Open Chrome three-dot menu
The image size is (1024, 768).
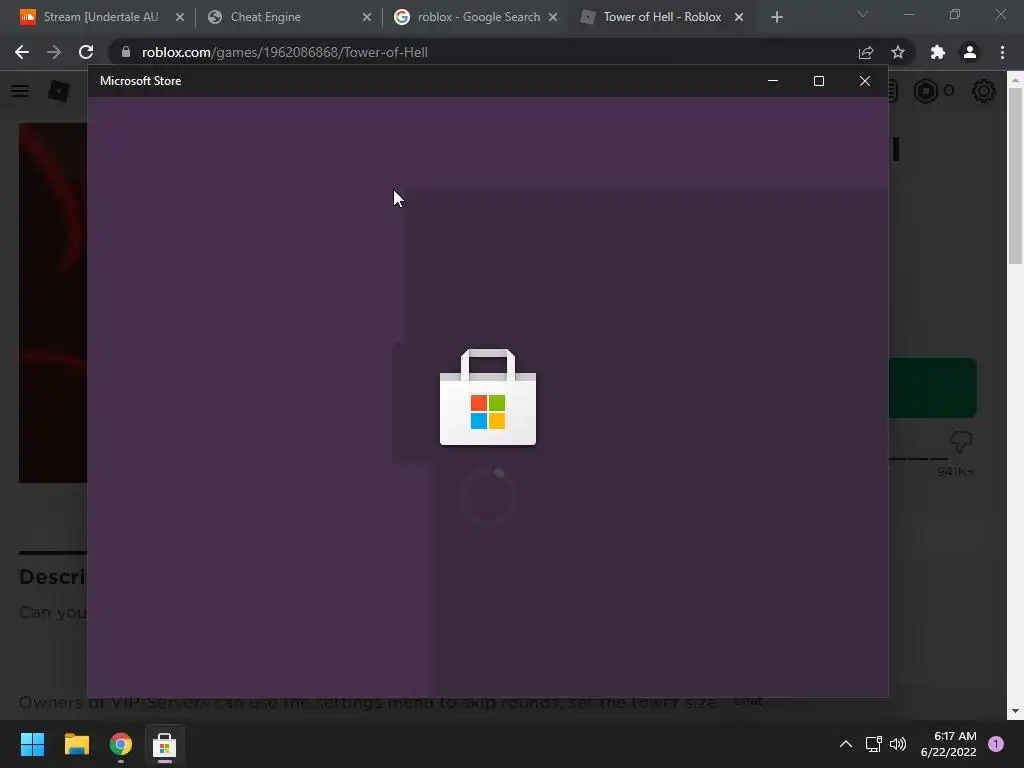click(x=1002, y=52)
